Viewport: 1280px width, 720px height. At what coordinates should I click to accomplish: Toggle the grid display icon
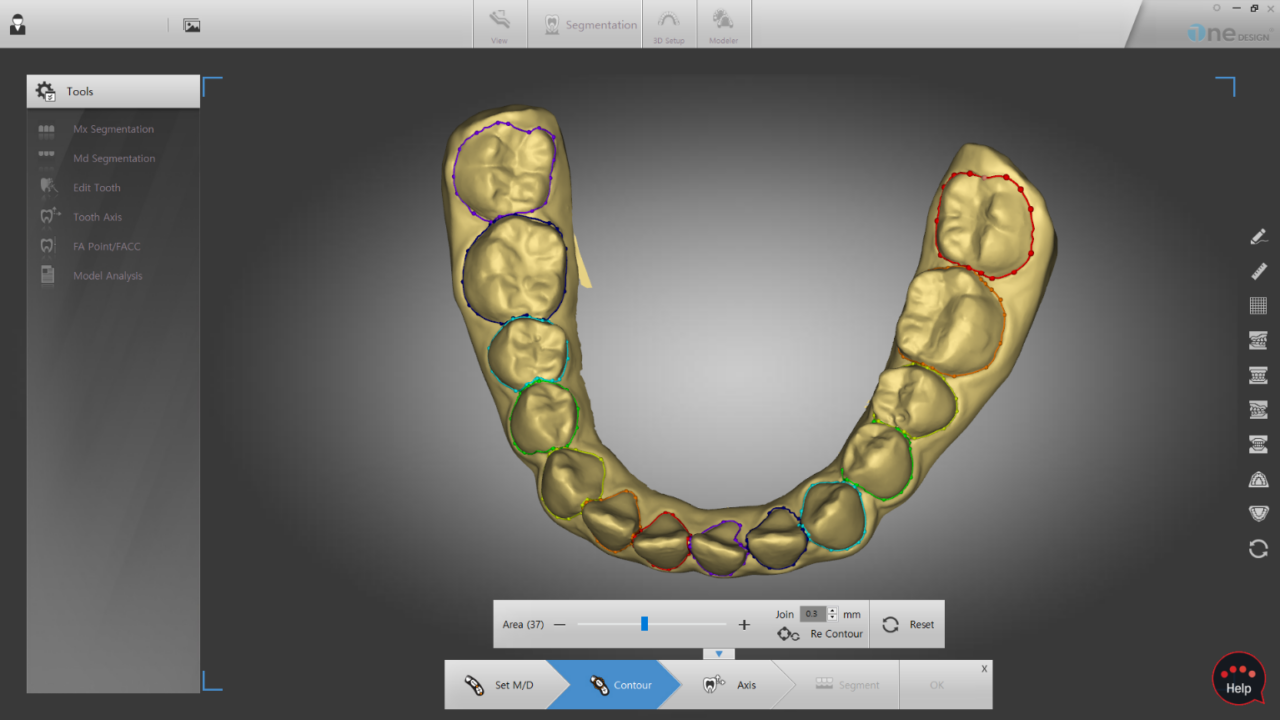coord(1258,305)
